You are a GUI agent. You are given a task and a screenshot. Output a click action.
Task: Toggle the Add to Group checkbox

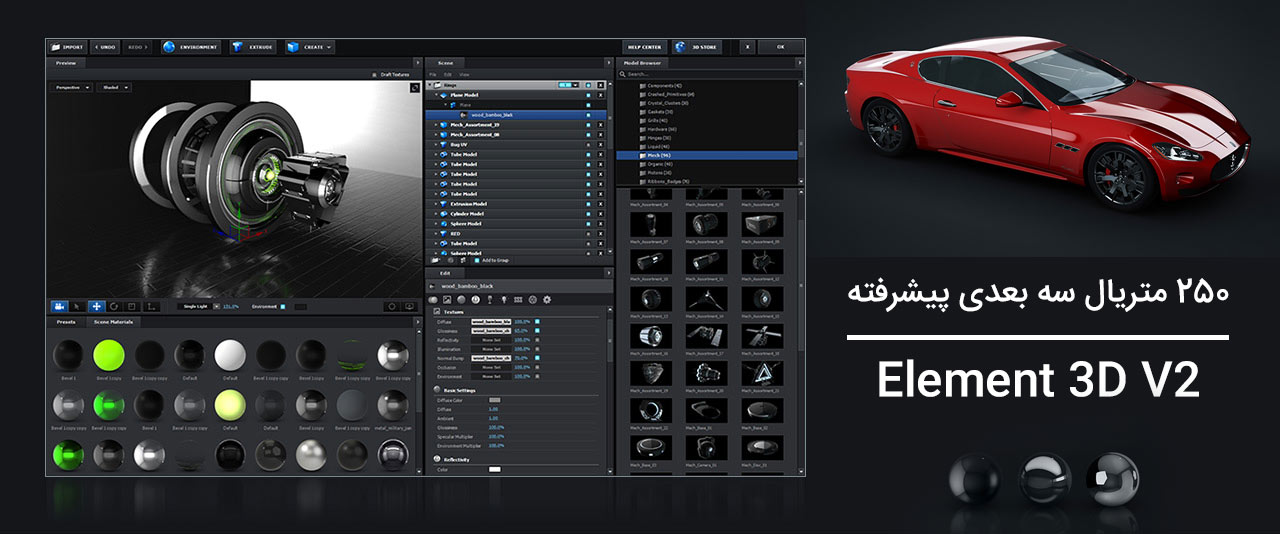point(477,260)
